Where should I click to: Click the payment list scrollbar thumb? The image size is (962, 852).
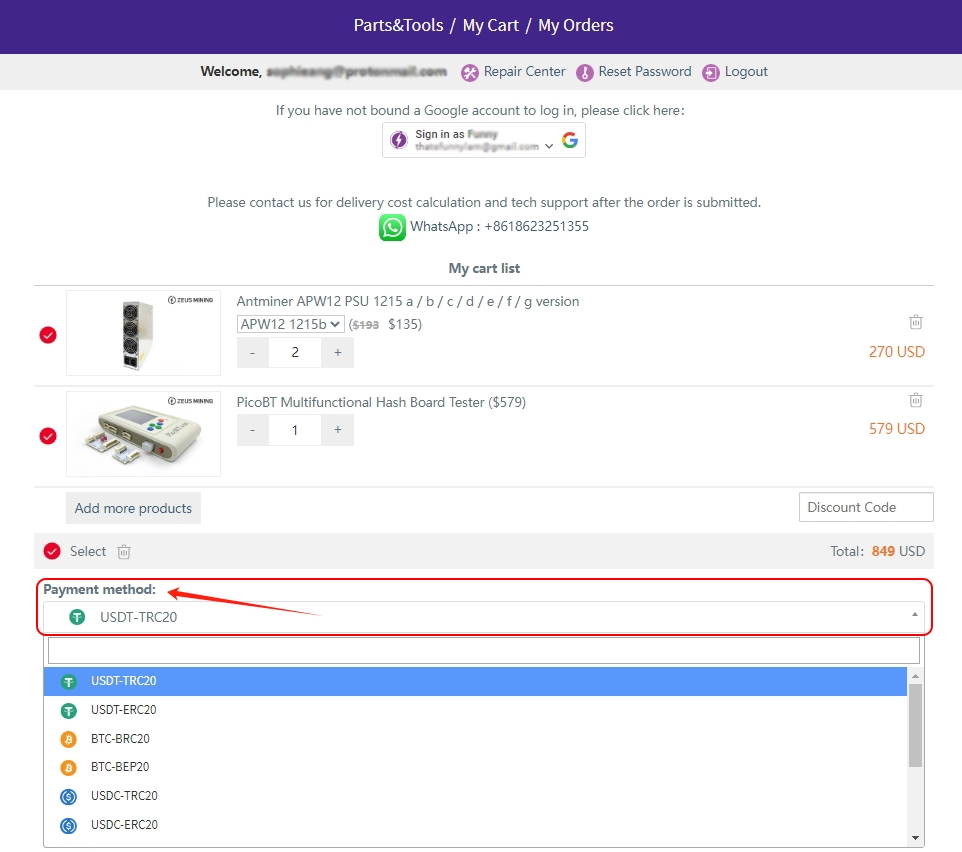915,725
